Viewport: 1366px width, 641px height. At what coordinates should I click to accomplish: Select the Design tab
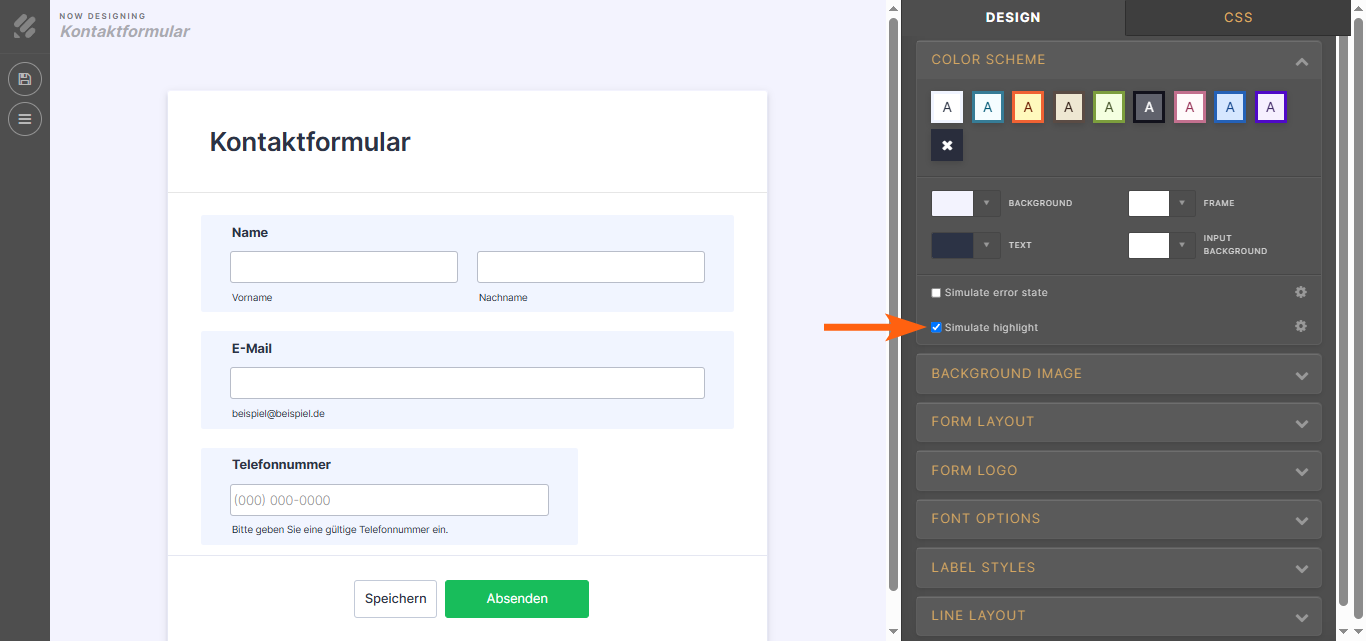[1013, 17]
